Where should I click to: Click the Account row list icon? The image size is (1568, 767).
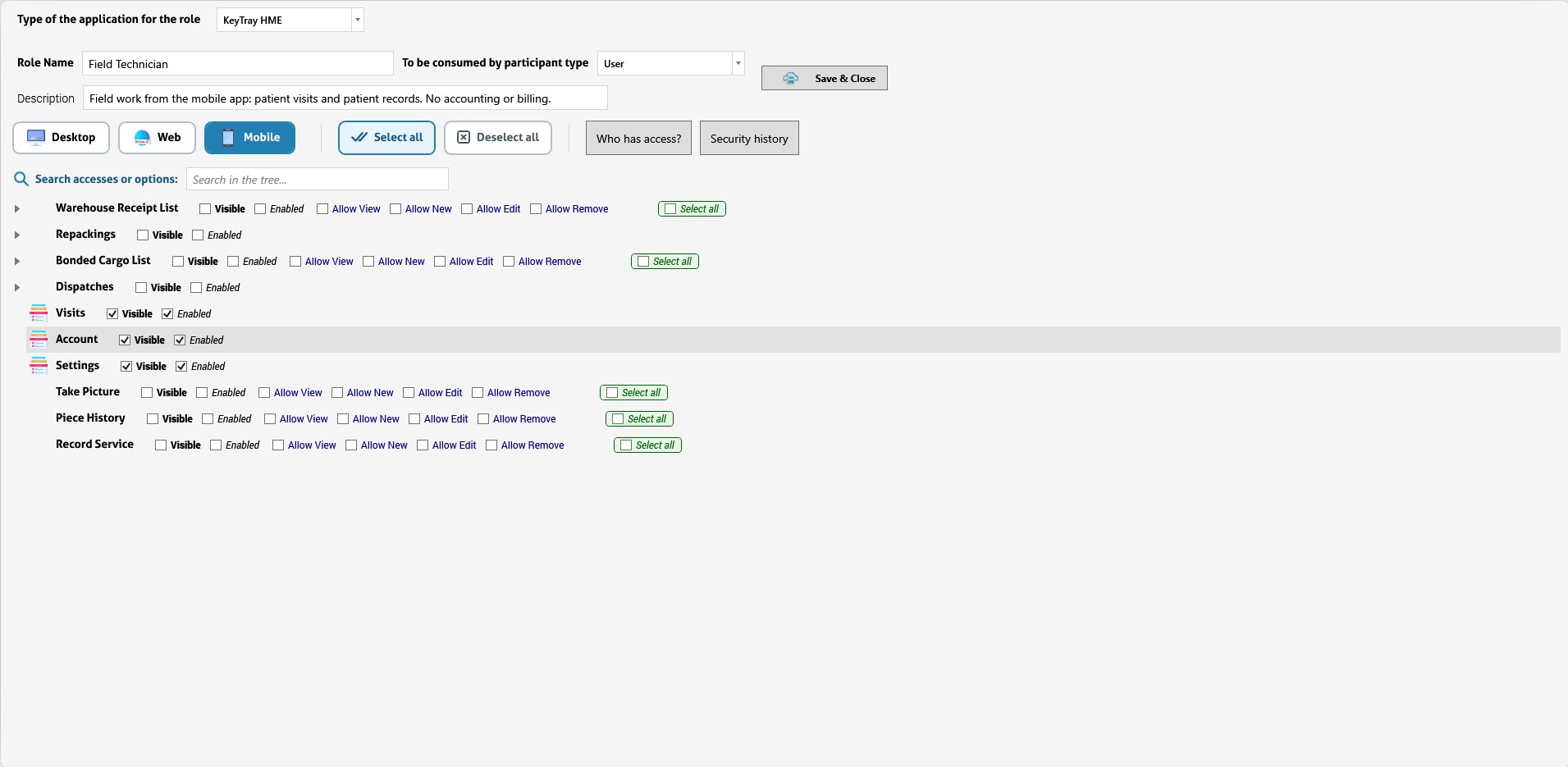[39, 340]
